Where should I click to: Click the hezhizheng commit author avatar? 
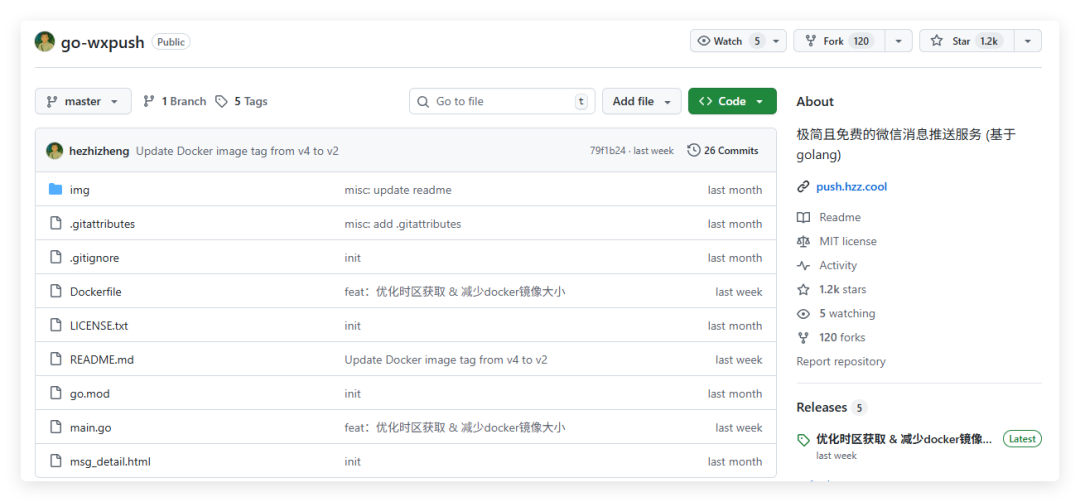point(54,151)
